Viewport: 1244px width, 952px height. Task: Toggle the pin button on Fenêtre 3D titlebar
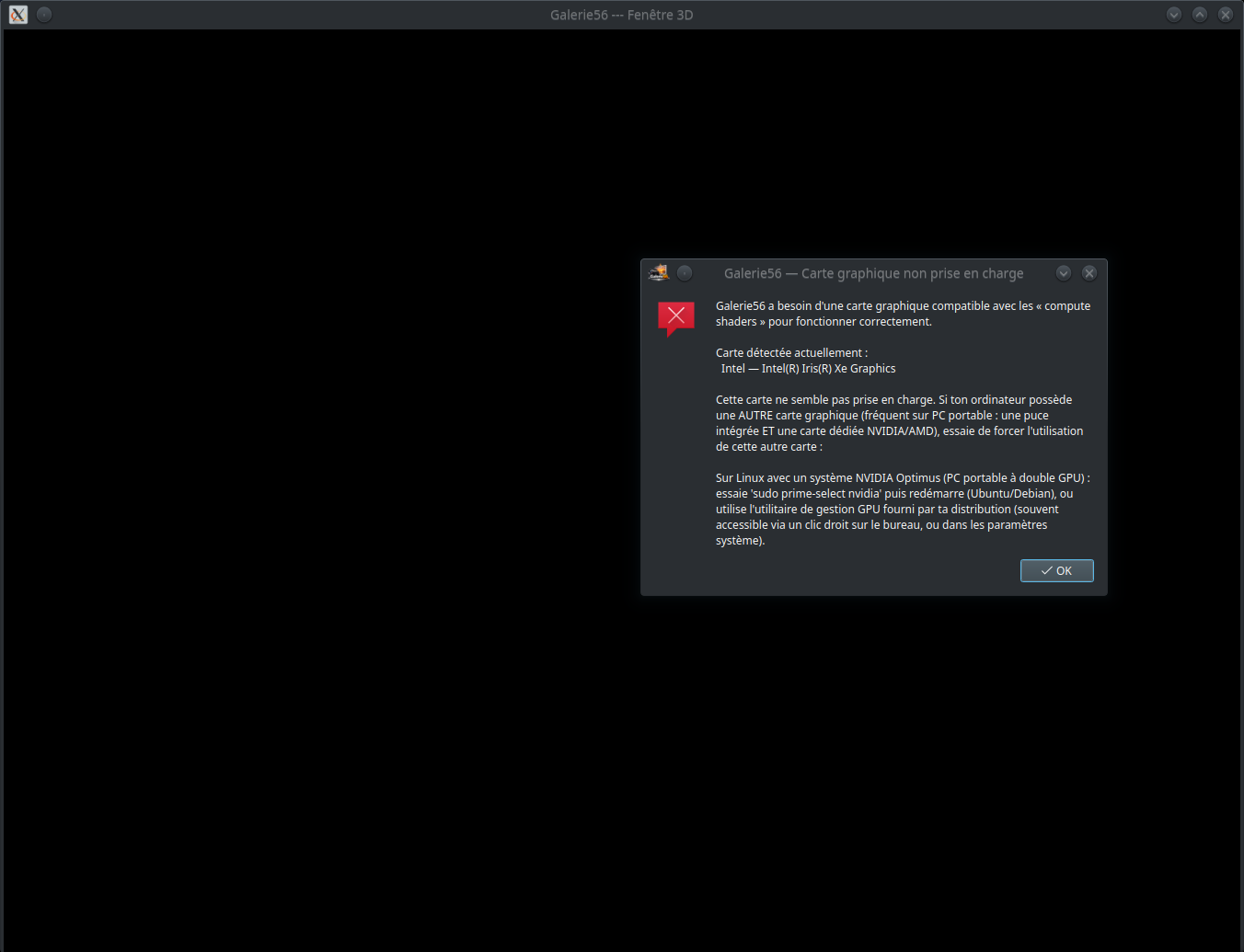pyautogui.click(x=44, y=15)
